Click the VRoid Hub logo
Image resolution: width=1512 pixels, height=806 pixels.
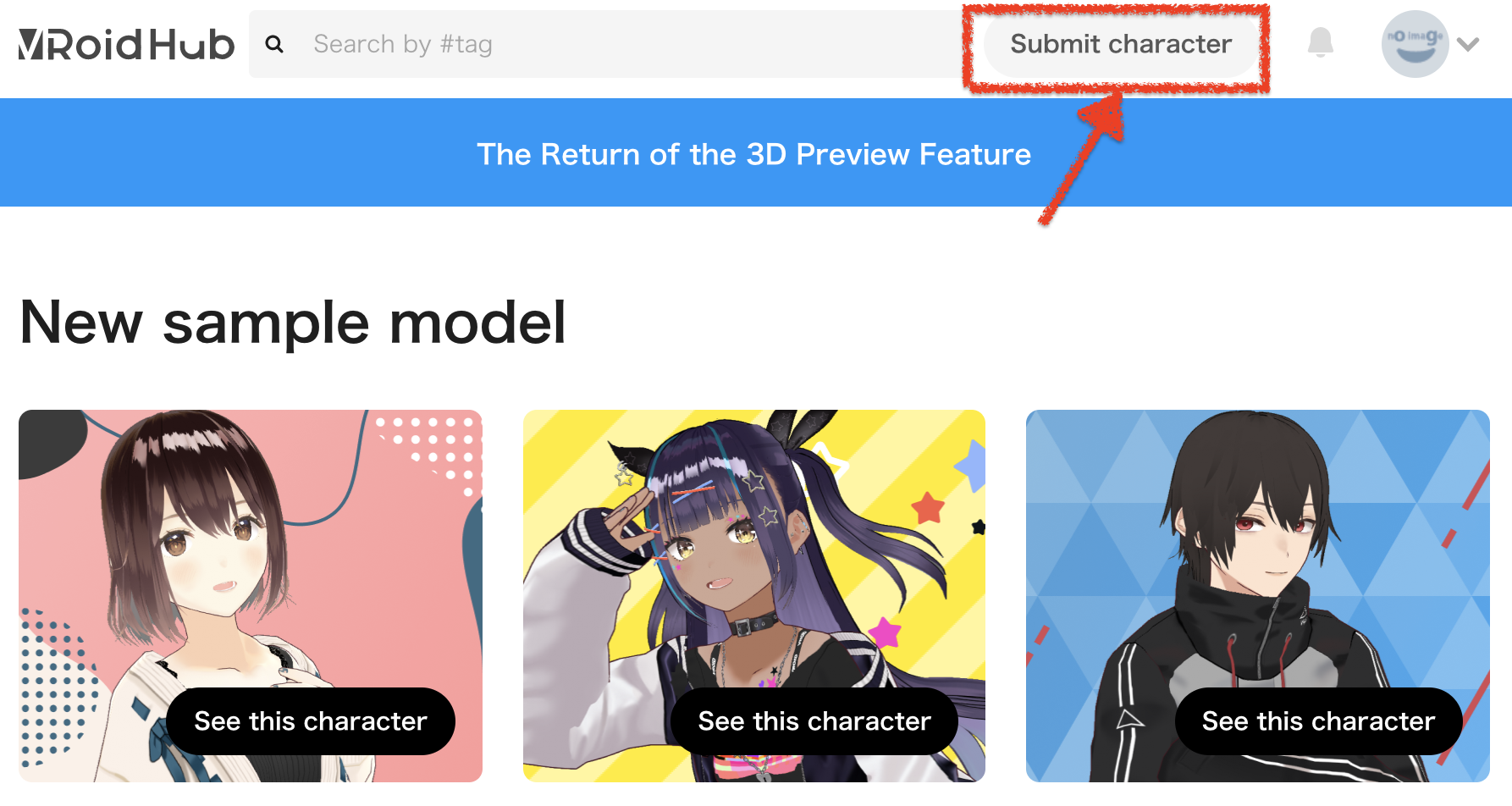126,45
